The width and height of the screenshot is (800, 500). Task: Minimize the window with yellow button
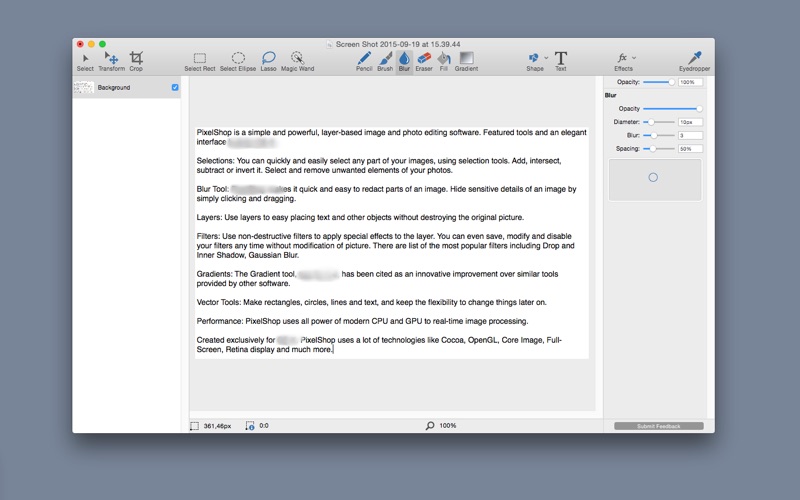pos(91,44)
